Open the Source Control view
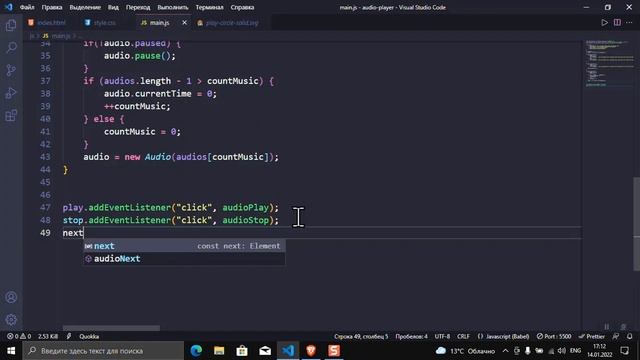This screenshot has width=640, height=360. 11,70
